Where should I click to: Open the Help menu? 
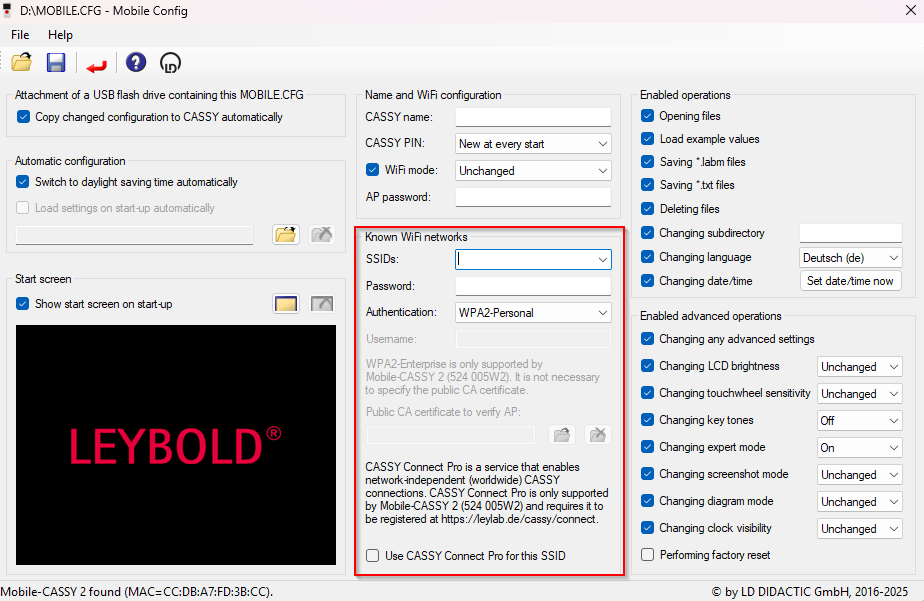(60, 35)
